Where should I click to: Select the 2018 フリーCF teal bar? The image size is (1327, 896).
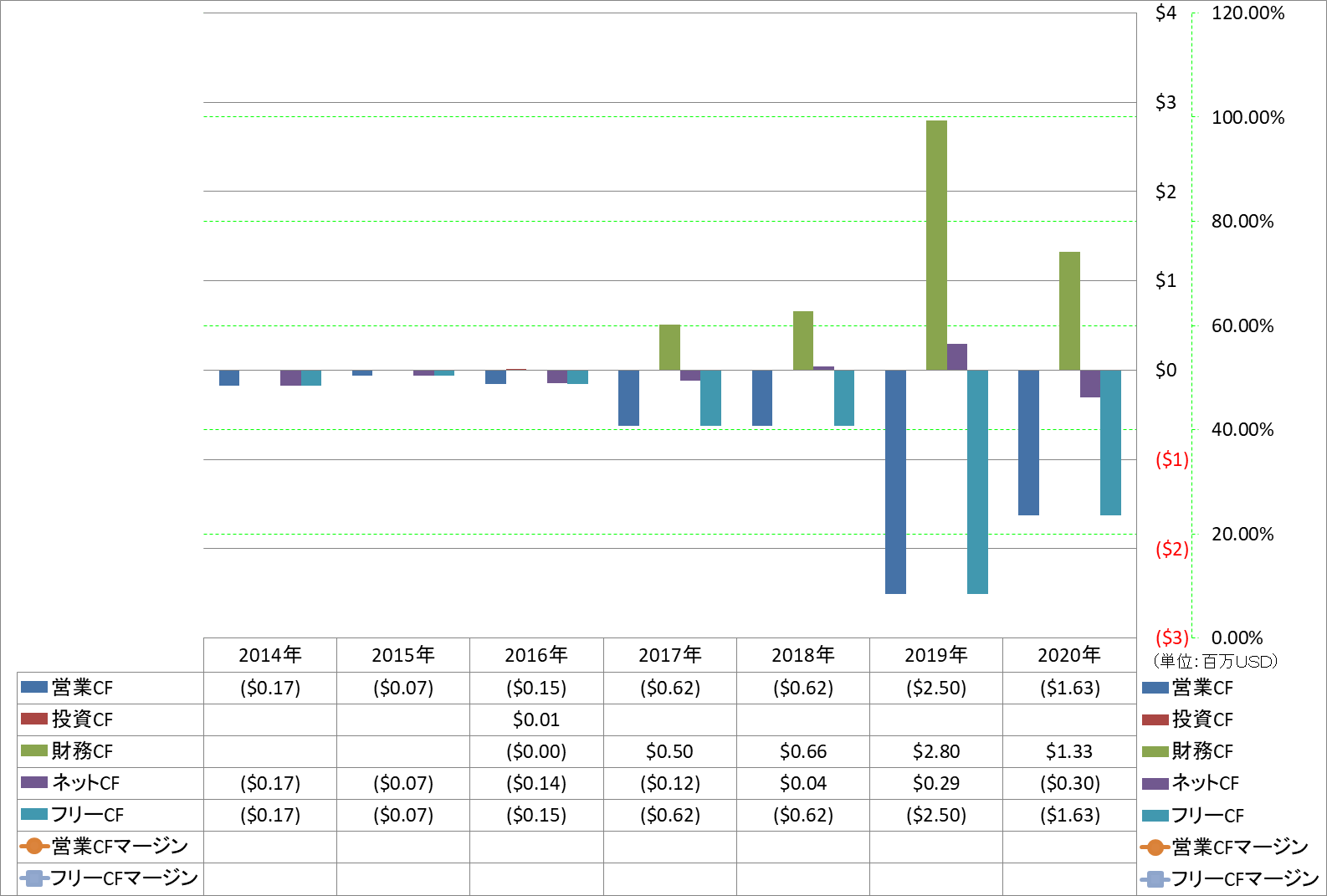point(844,398)
